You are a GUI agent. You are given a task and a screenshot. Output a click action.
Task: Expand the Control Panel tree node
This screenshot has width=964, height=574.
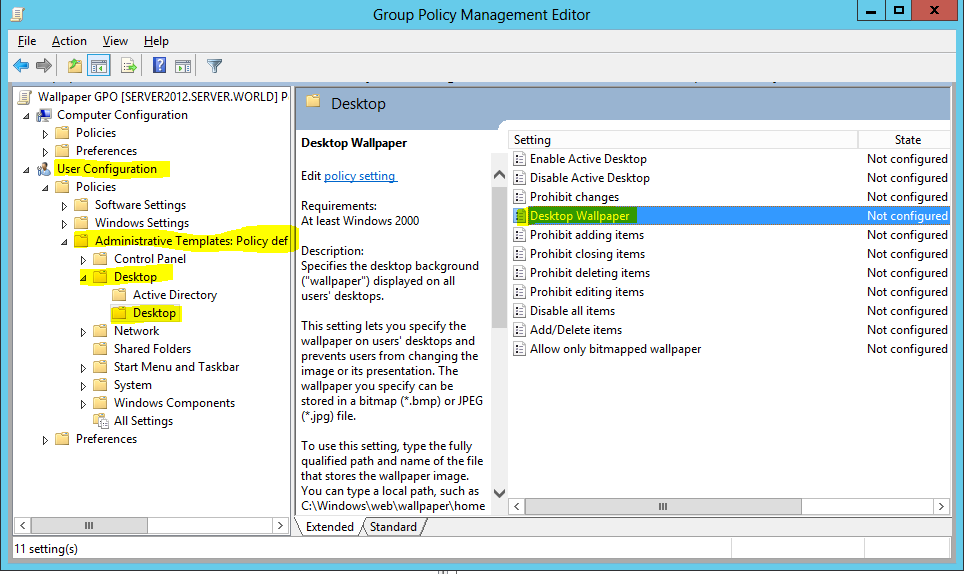click(x=84, y=259)
